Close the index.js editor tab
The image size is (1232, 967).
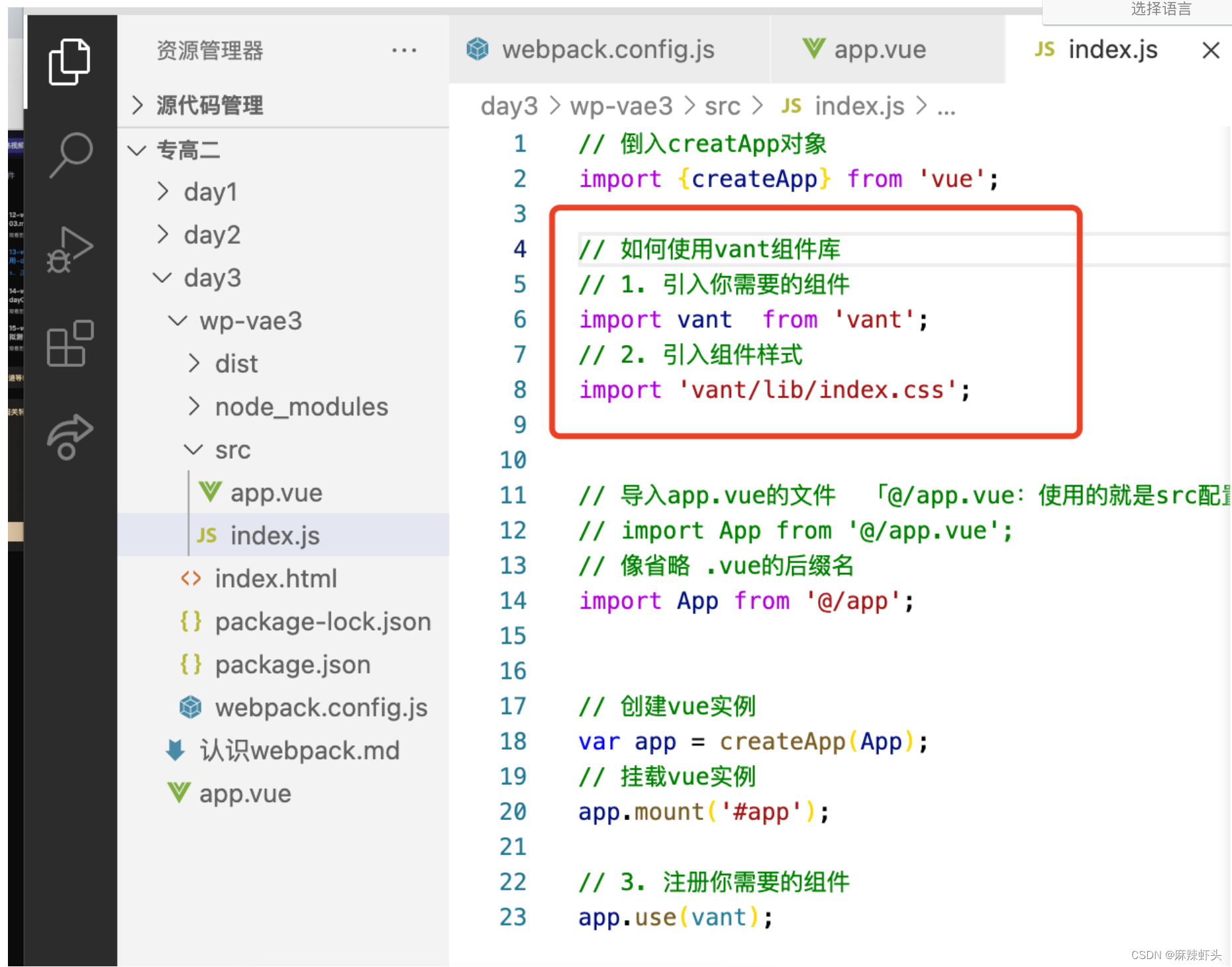tap(1211, 50)
